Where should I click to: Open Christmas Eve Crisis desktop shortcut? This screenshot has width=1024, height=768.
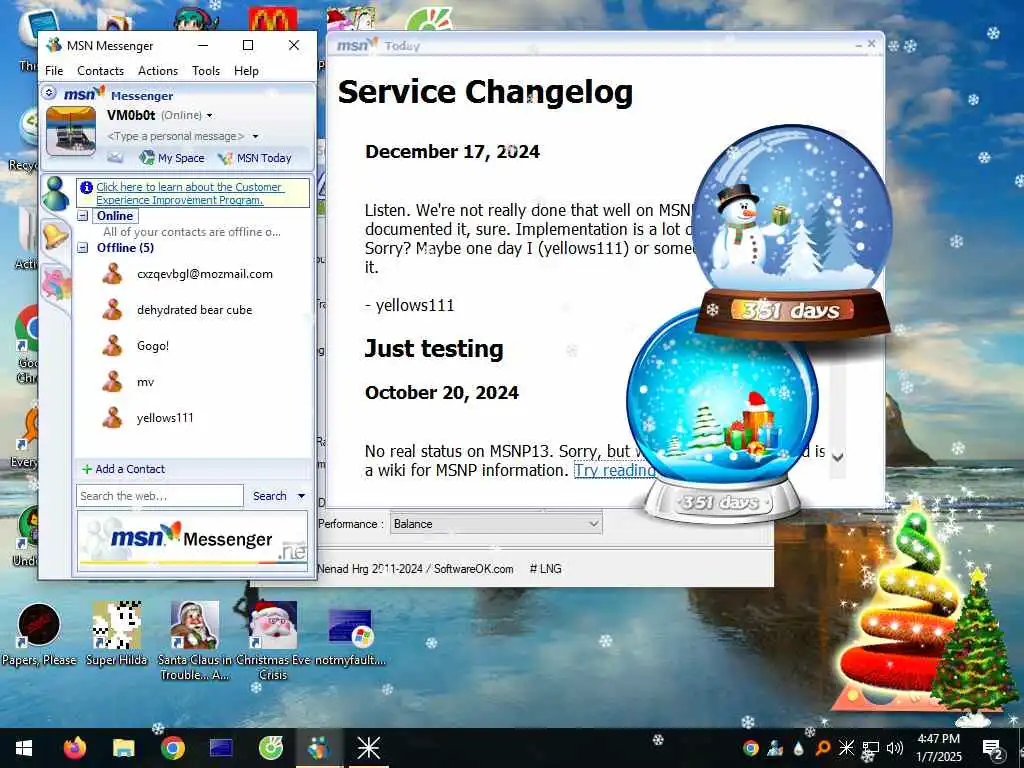273,640
